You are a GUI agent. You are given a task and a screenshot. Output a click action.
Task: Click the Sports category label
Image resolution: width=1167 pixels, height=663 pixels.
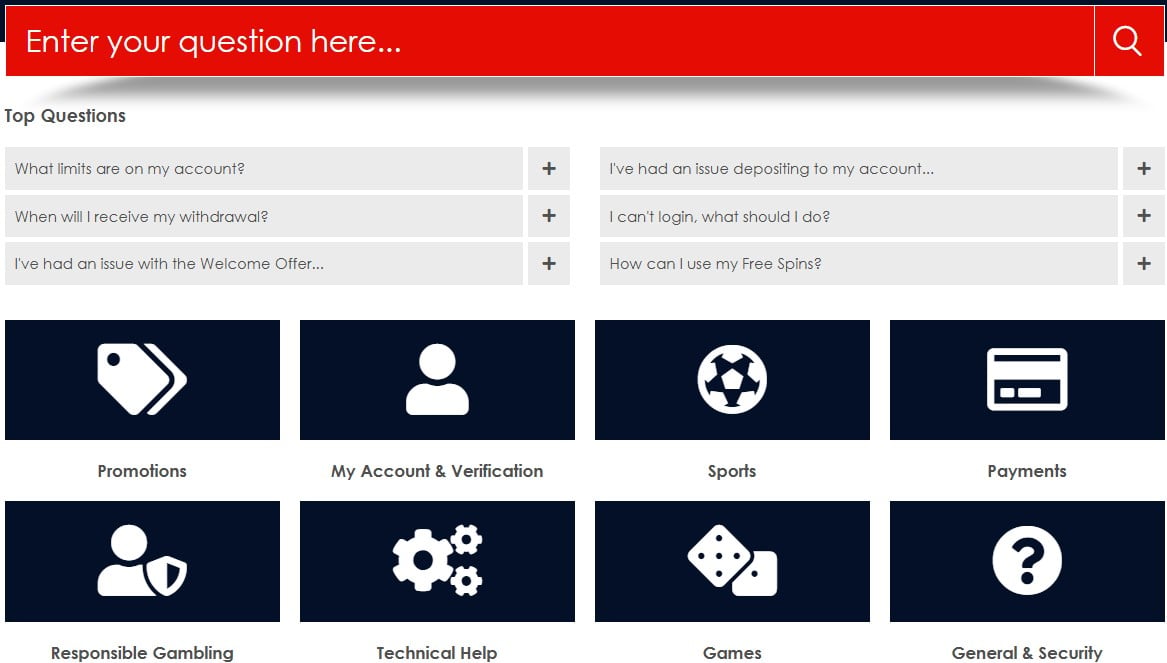pos(732,471)
